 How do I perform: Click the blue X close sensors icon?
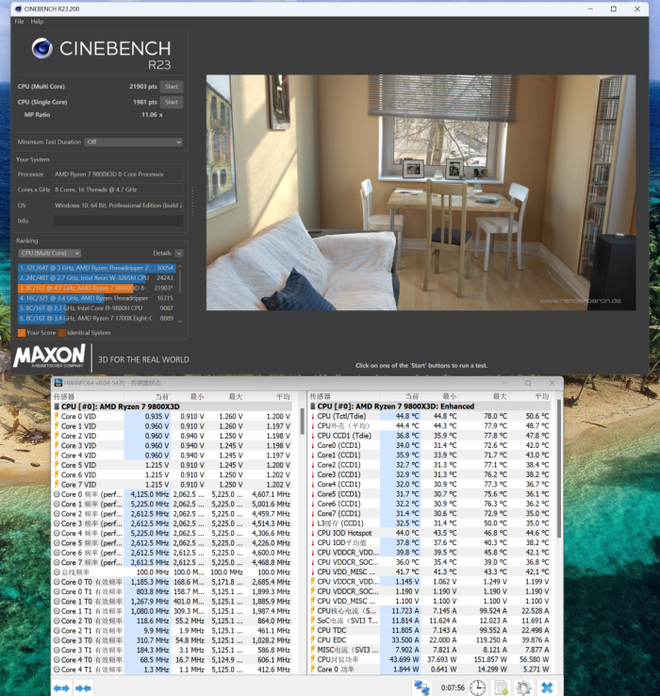tap(547, 688)
